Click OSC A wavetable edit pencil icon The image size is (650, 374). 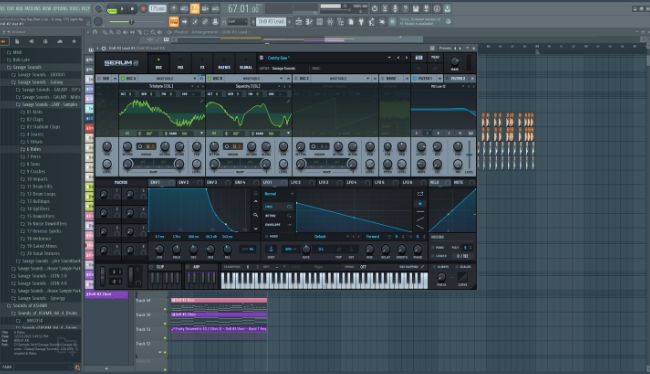click(202, 101)
